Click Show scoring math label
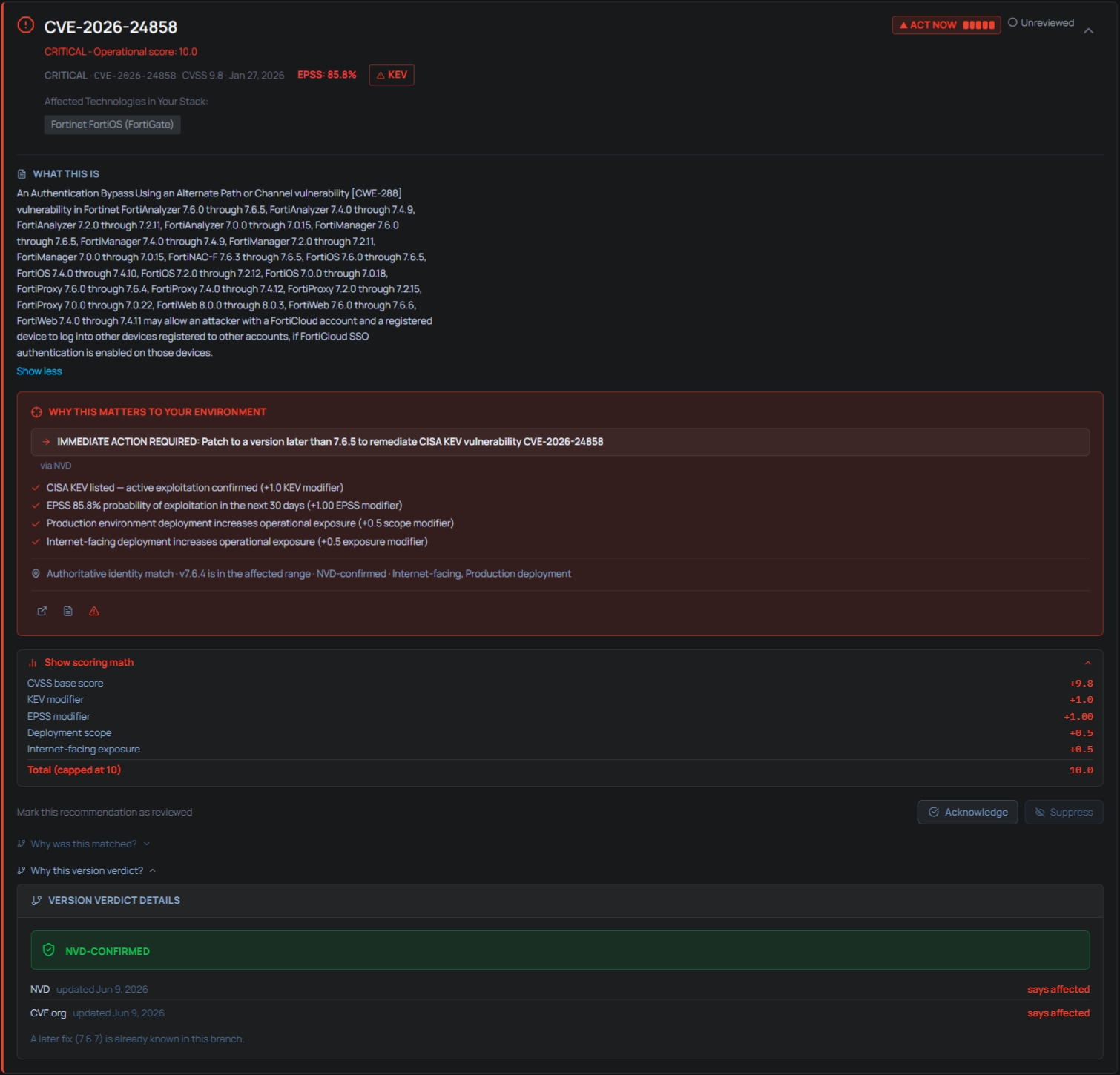Screen dimensions: 1120x1075 pos(89,663)
